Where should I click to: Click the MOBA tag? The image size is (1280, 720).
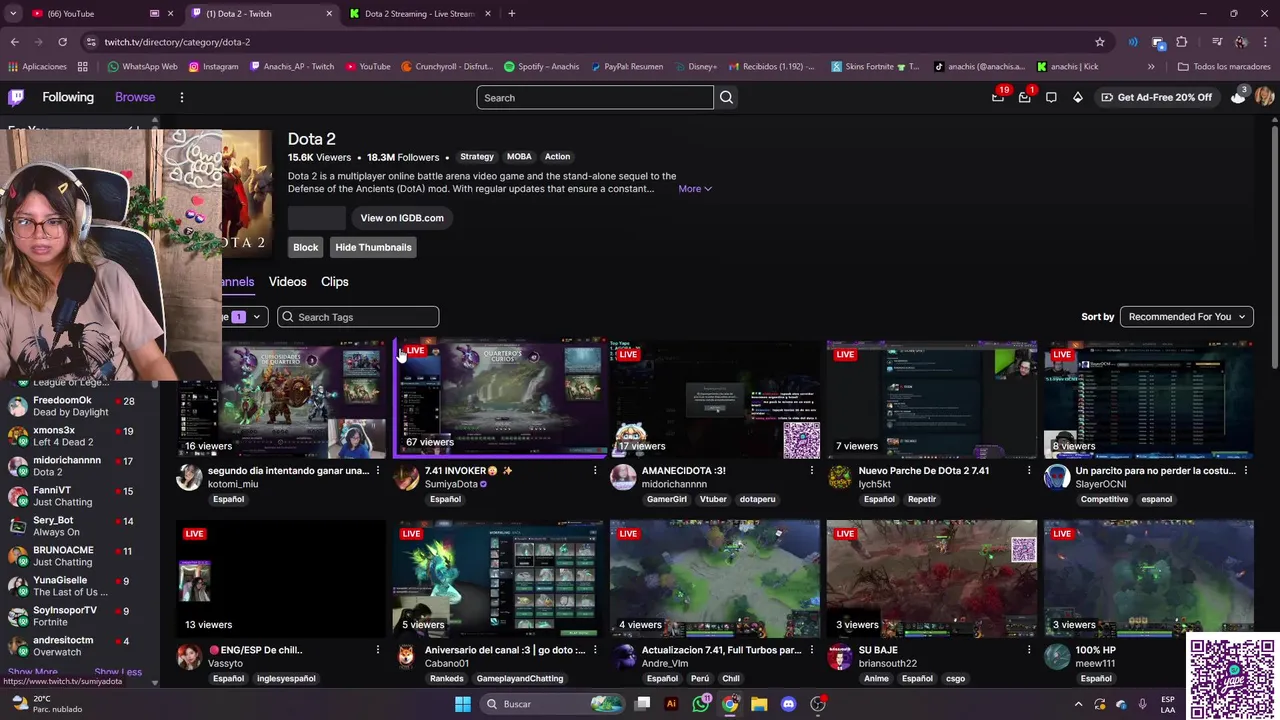pyautogui.click(x=519, y=157)
